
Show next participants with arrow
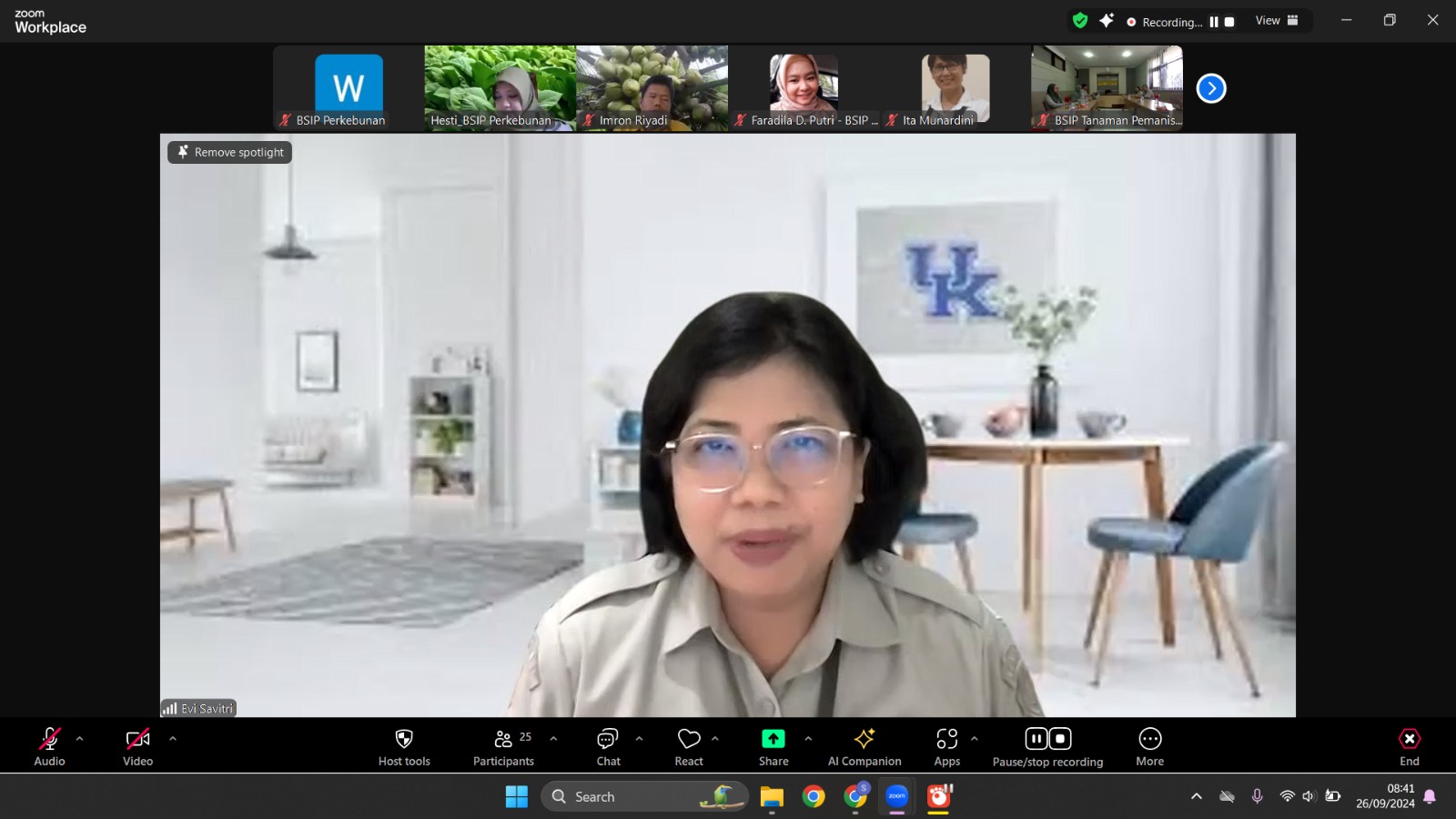1211,88
